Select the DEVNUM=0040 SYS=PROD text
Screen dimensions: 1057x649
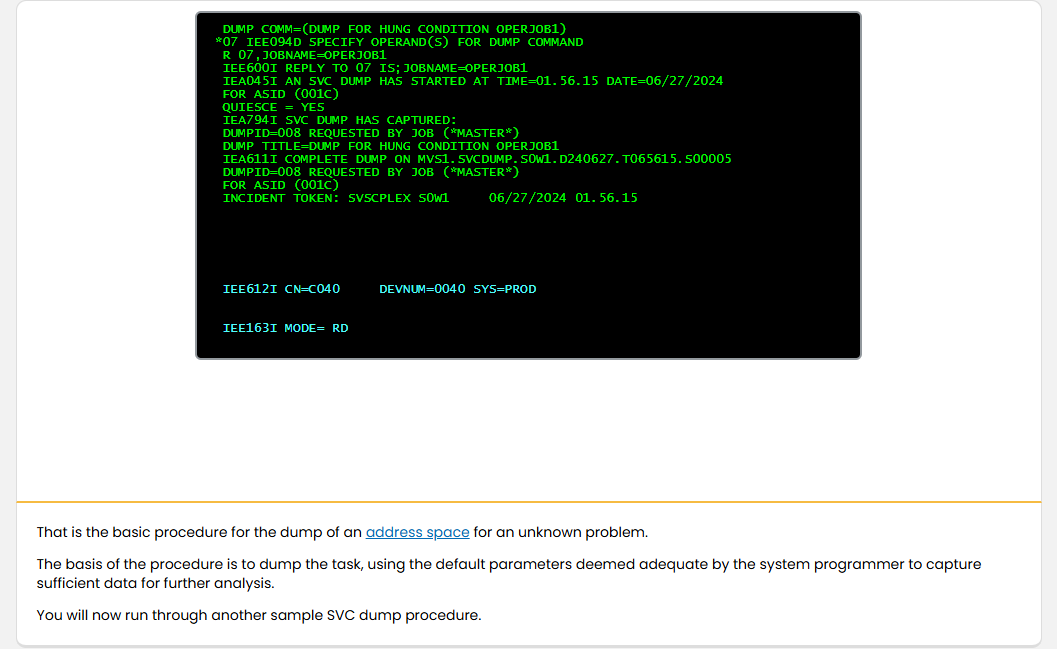click(x=458, y=289)
